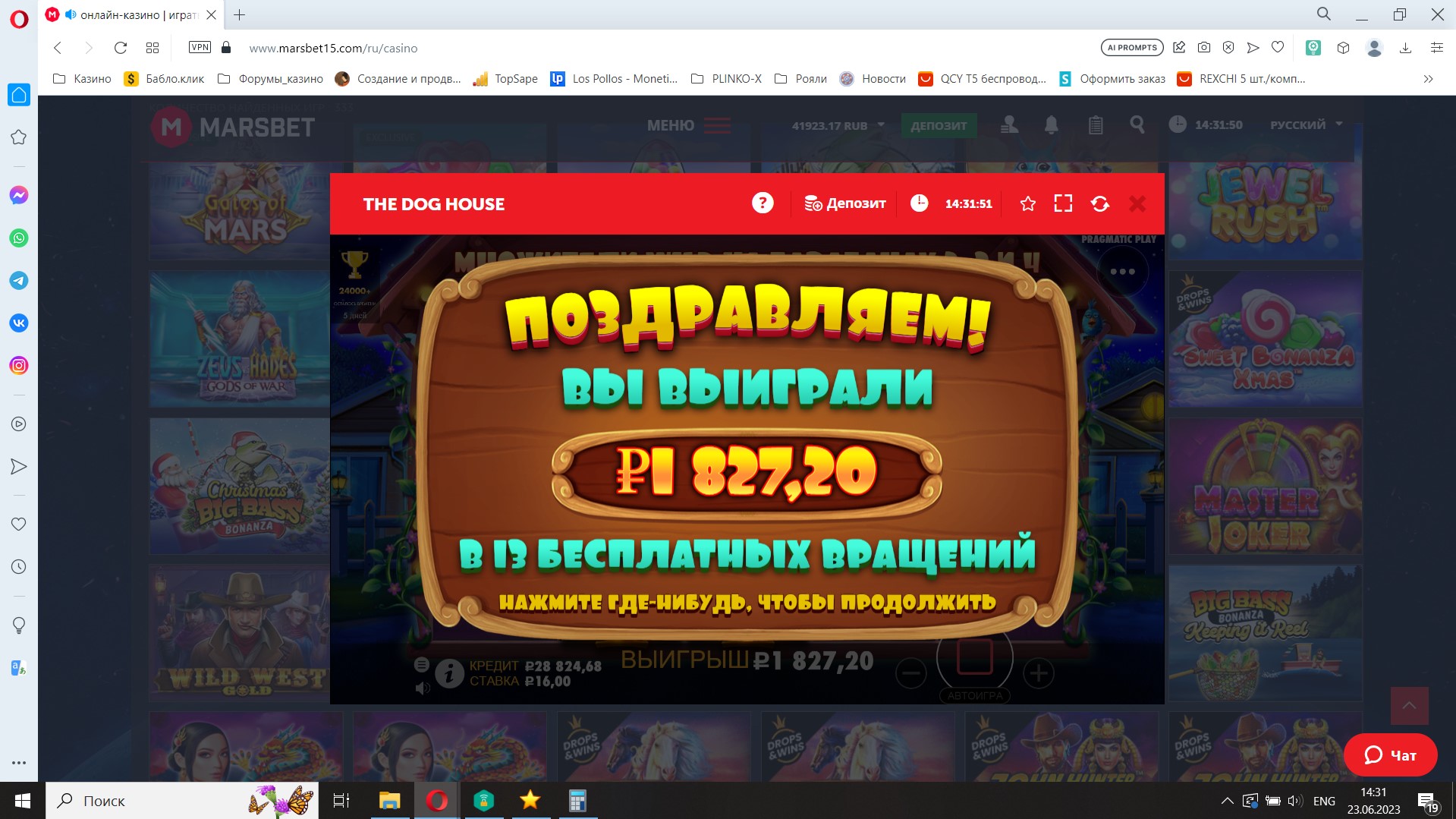This screenshot has height=819, width=1456.
Task: Open the Новости bookmark
Action: pos(873,79)
